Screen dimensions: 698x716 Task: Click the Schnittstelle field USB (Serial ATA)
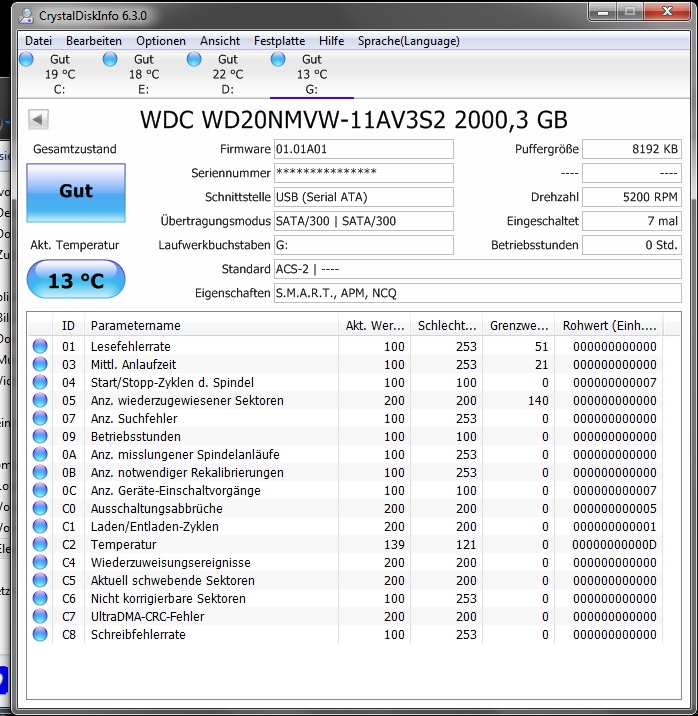tap(364, 197)
